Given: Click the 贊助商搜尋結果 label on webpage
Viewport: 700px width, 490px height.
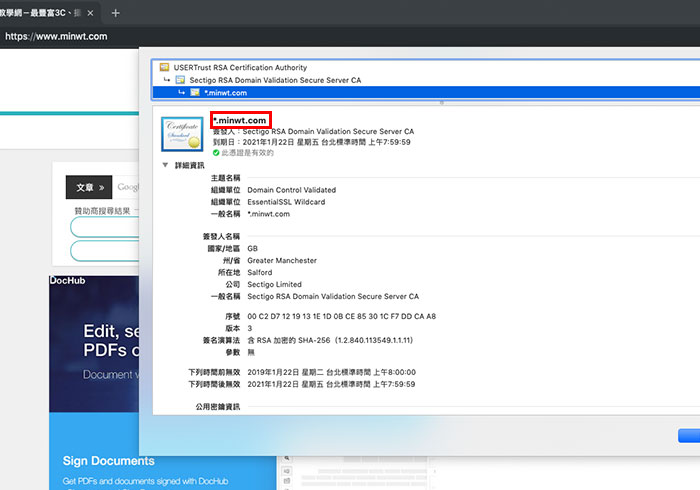Looking at the screenshot, I should (102, 211).
